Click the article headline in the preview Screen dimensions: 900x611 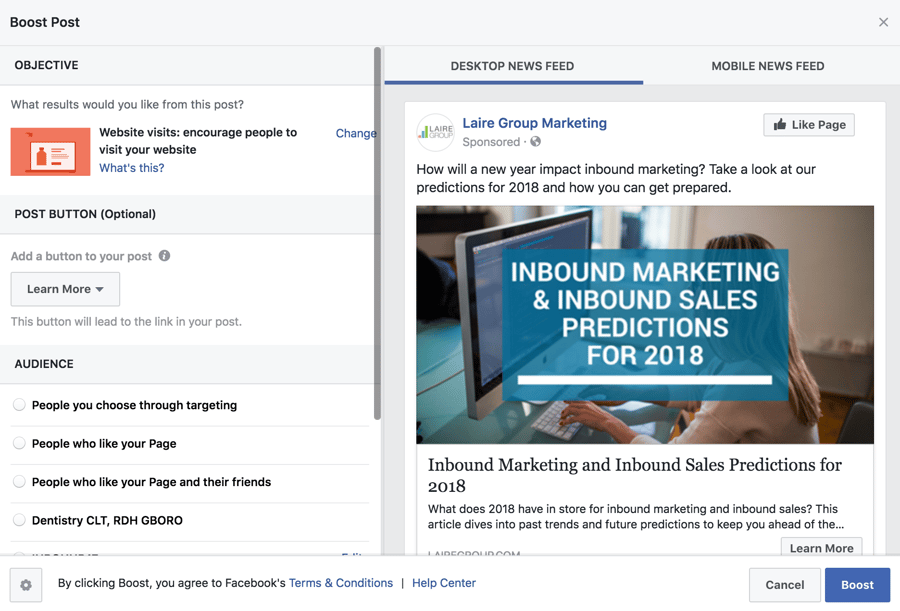(635, 475)
